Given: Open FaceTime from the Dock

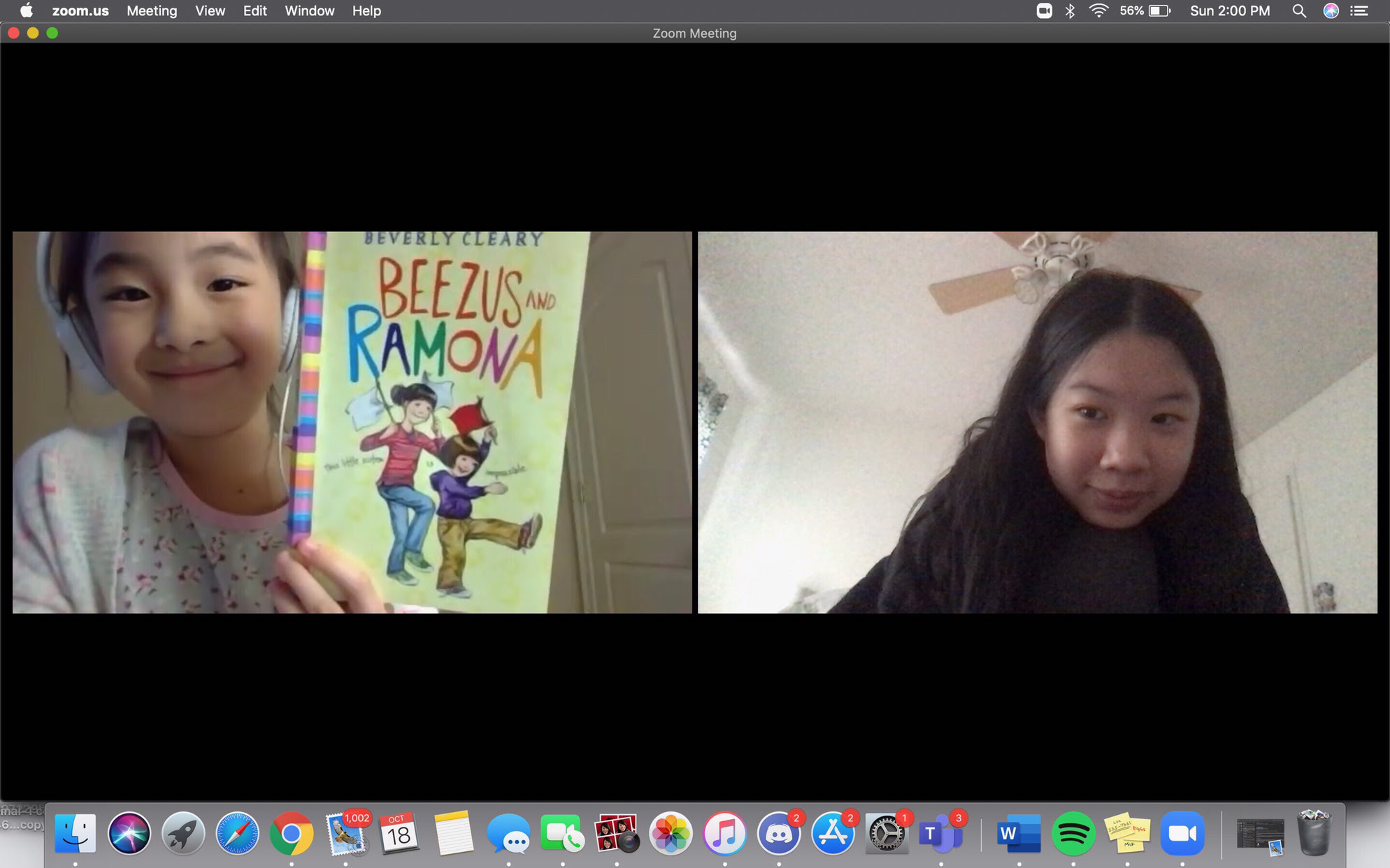Looking at the screenshot, I should 562,833.
